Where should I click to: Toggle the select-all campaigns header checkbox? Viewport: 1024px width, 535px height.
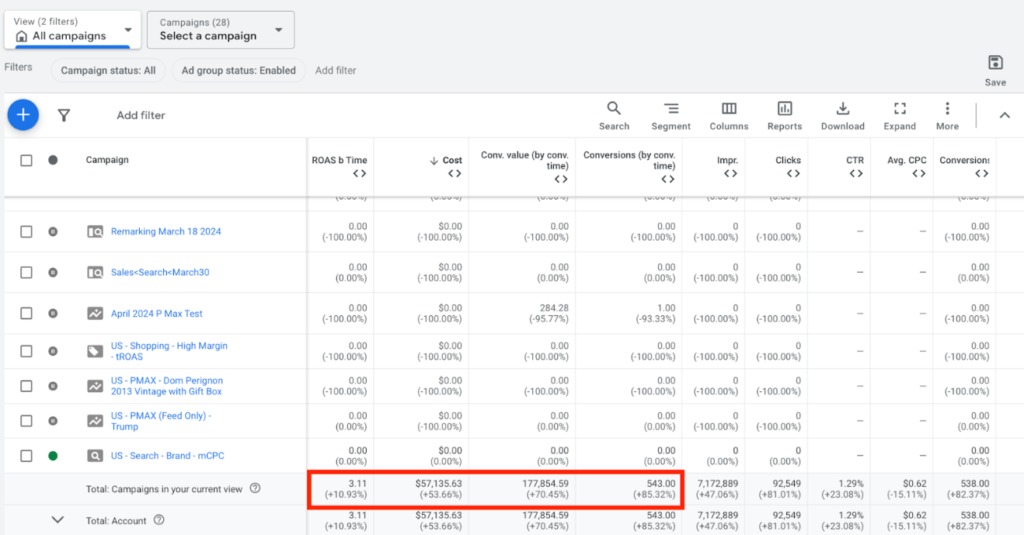(27, 160)
